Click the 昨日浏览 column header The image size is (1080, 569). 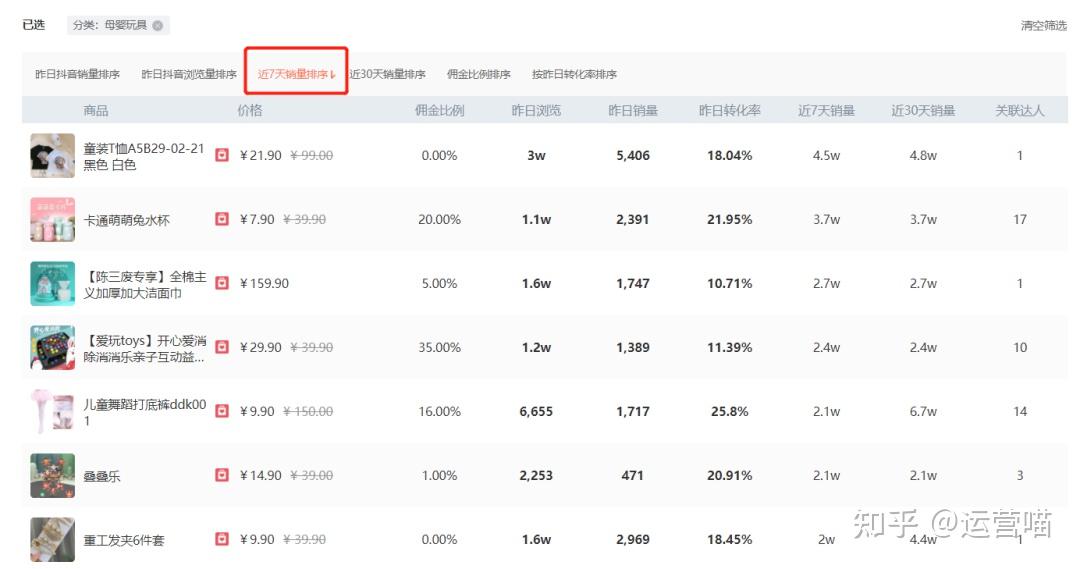coord(536,110)
